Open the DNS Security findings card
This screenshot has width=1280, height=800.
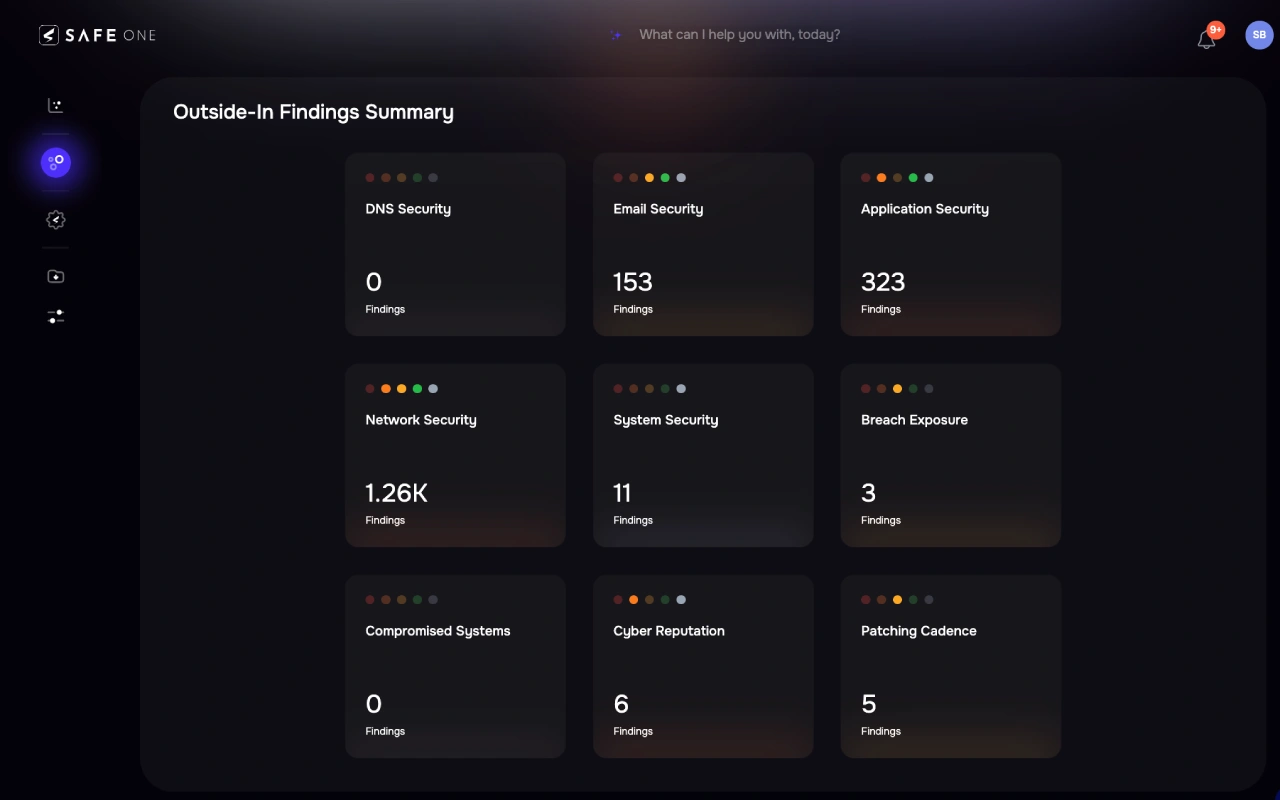coord(455,244)
